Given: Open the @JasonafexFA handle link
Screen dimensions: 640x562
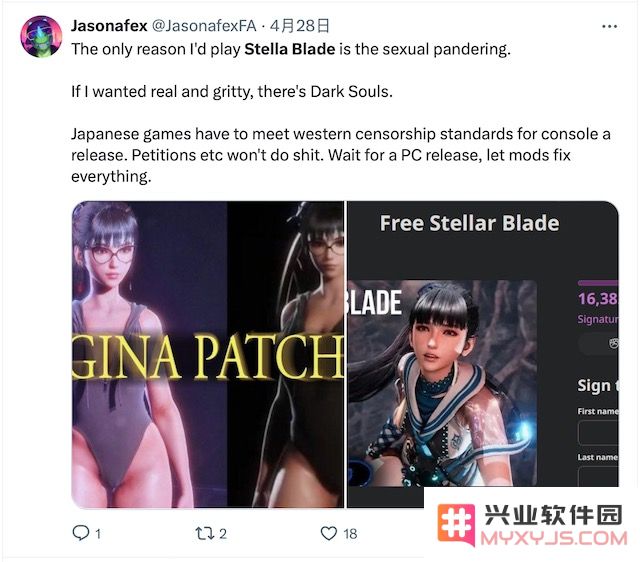Looking at the screenshot, I should (x=204, y=26).
